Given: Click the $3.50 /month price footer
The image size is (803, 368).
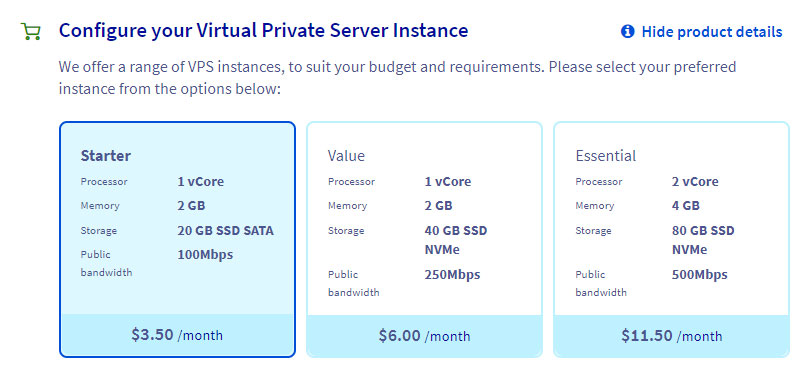Looking at the screenshot, I should point(177,335).
